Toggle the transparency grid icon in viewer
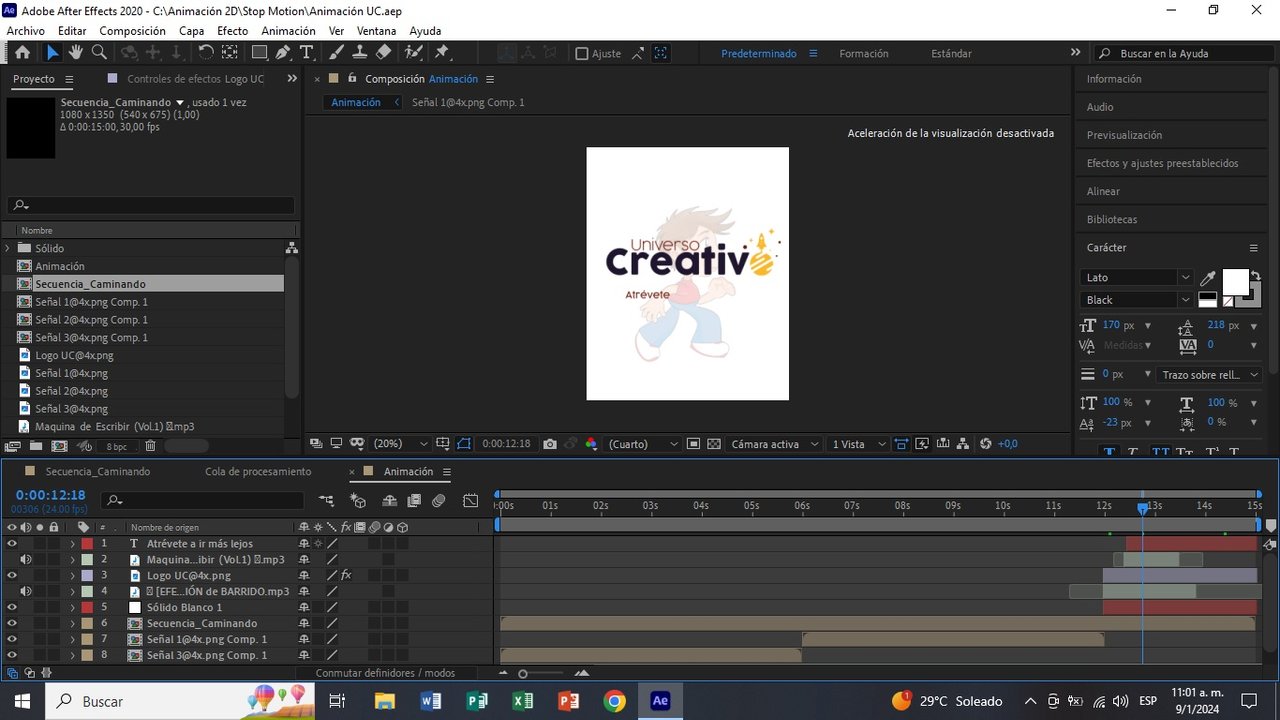Image resolution: width=1280 pixels, height=720 pixels. tap(714, 444)
